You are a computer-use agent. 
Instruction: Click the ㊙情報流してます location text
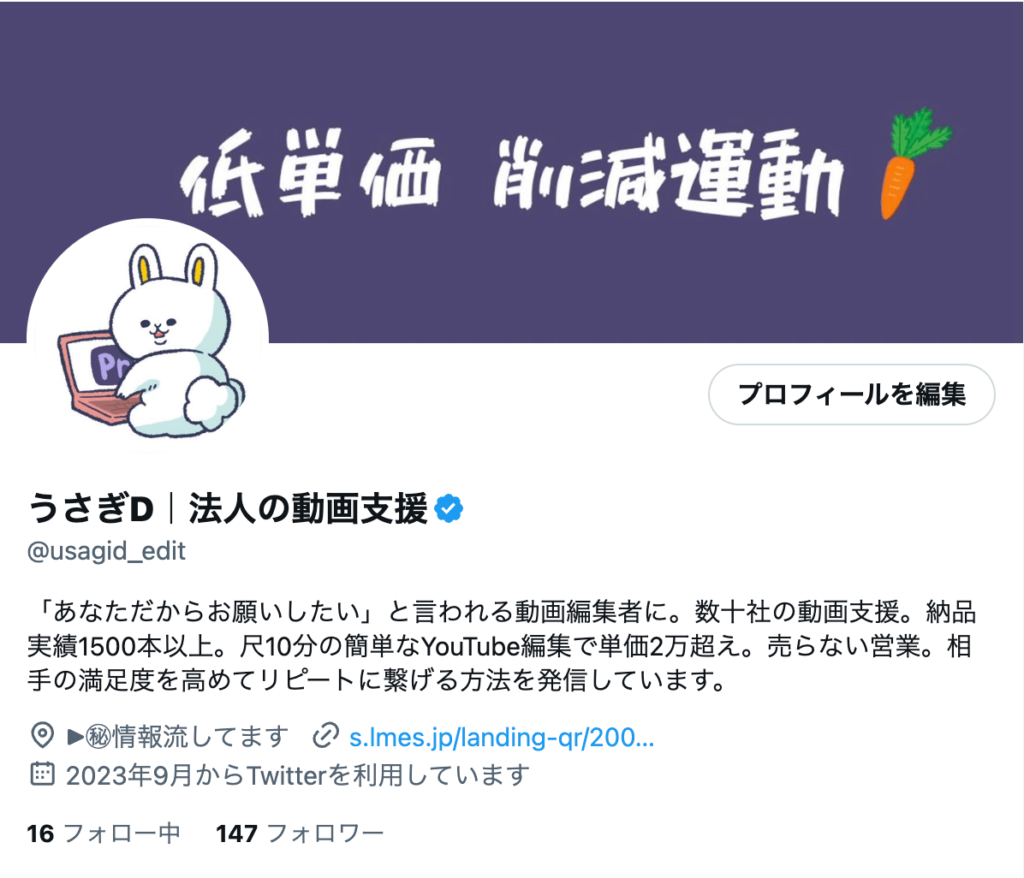point(177,737)
